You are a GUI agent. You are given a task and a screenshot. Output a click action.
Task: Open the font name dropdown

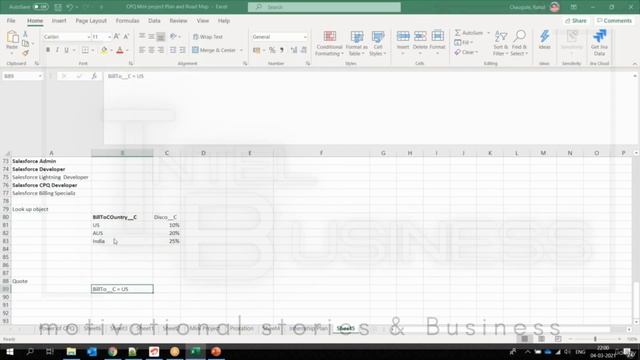(x=89, y=37)
